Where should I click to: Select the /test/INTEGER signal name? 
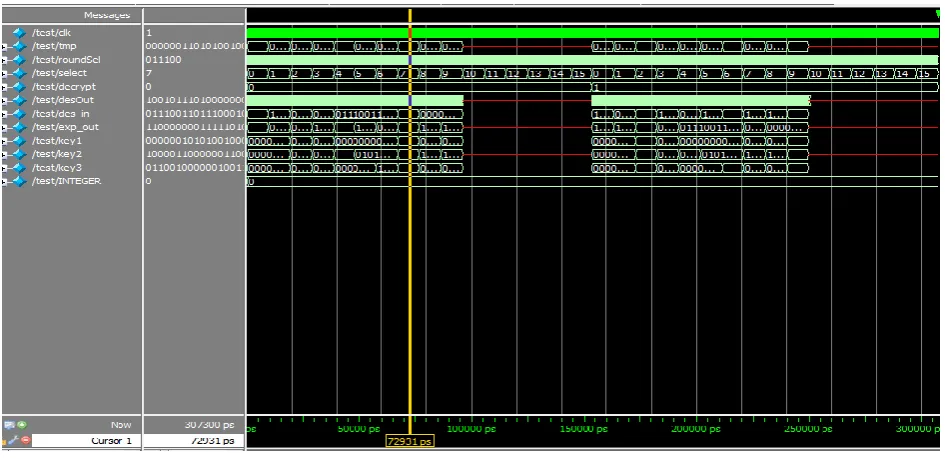[66, 181]
